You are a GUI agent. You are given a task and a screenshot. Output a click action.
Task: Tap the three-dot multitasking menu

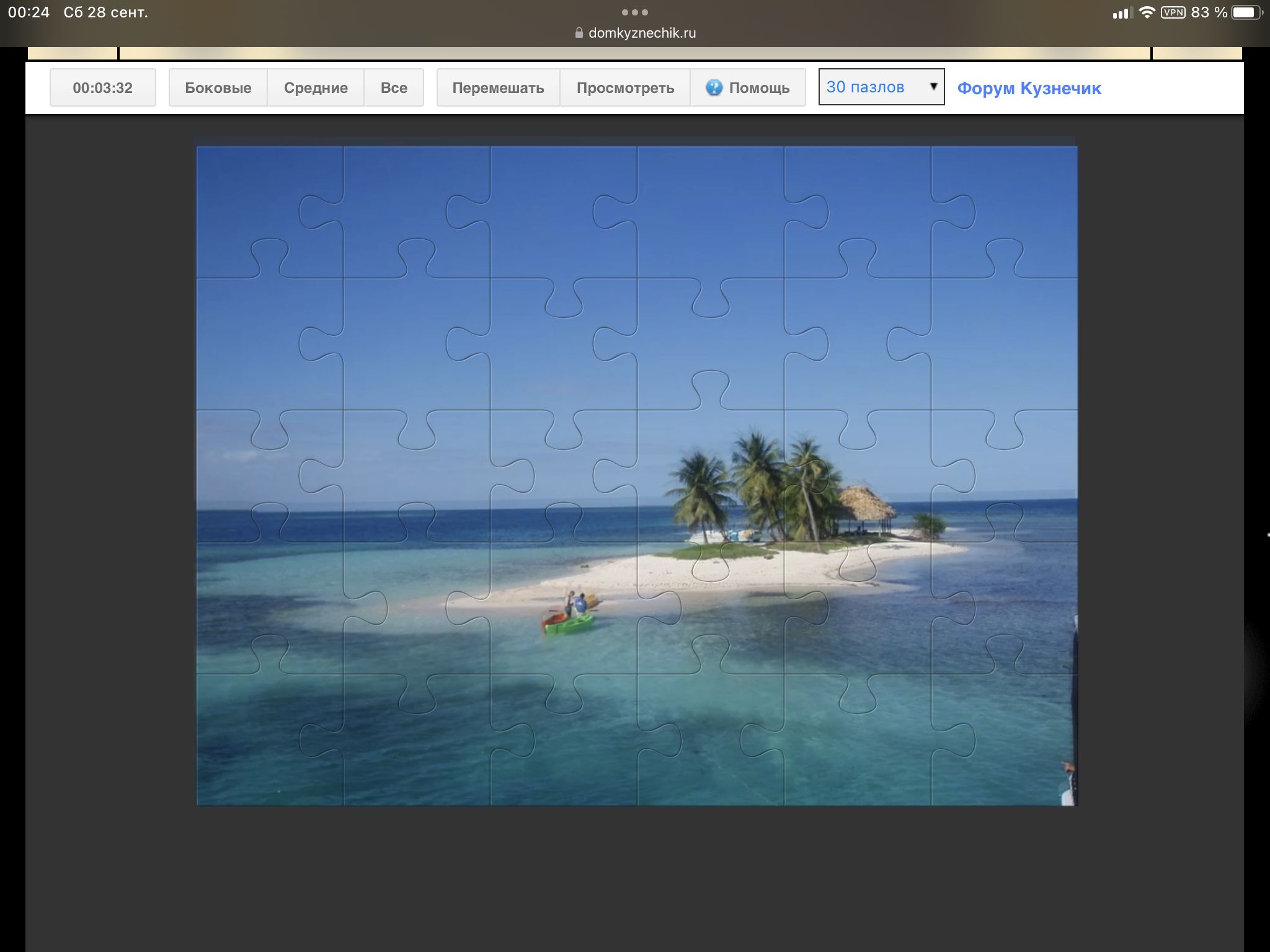635,12
